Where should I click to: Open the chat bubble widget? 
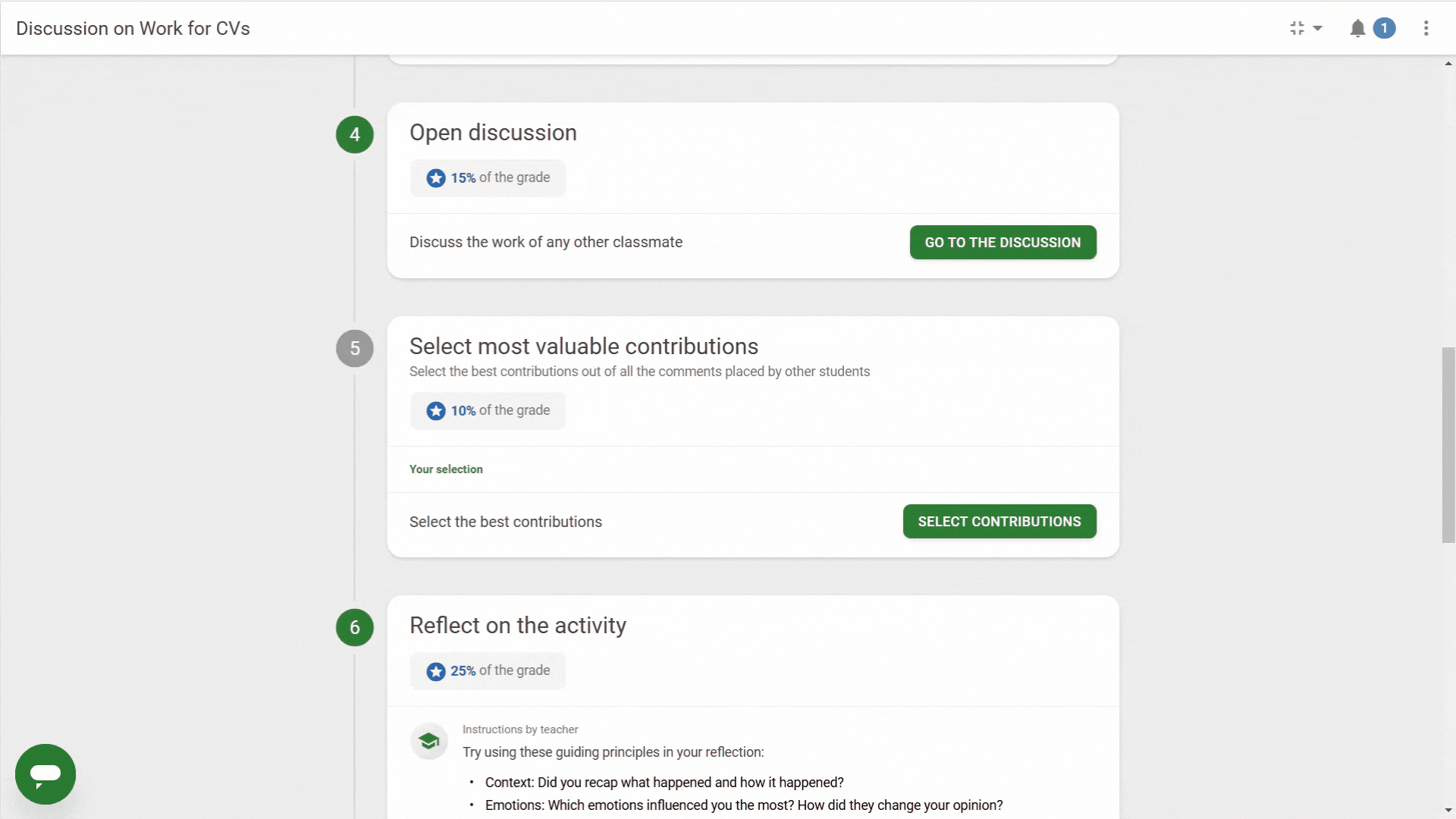45,773
